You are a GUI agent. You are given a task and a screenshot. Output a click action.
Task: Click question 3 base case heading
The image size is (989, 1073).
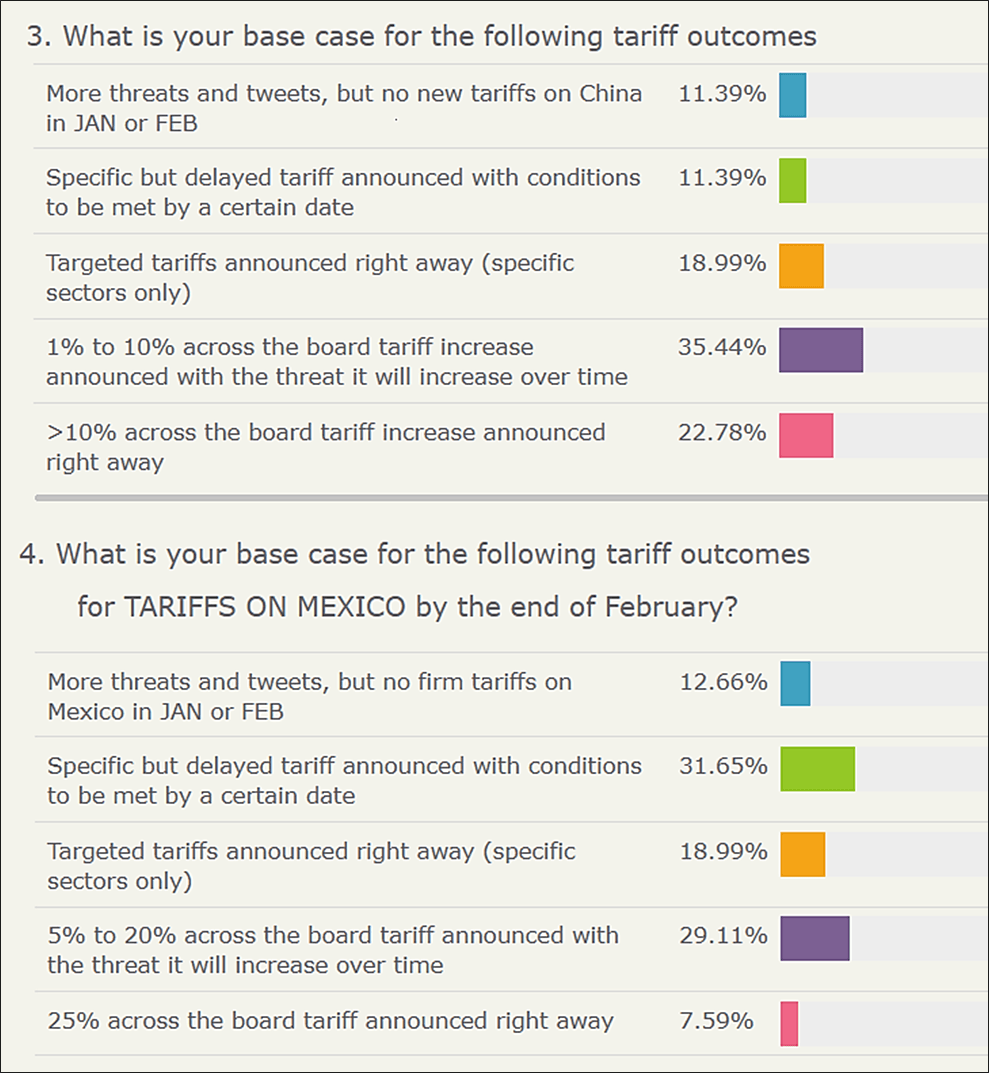(x=421, y=37)
